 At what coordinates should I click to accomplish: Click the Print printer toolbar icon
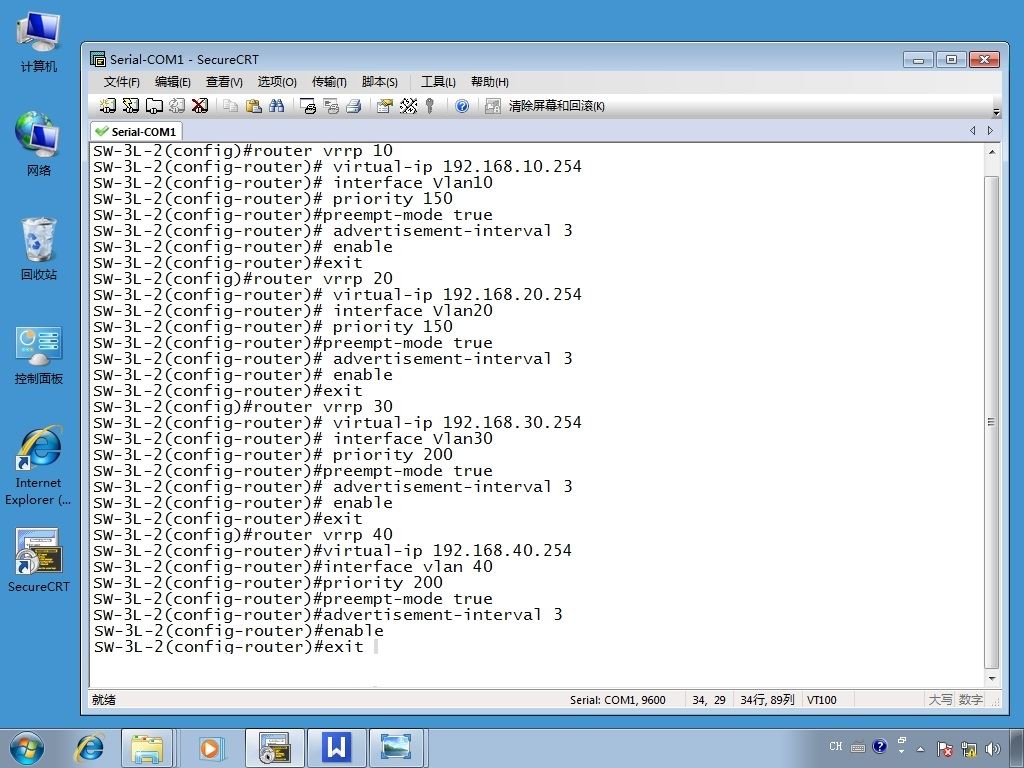click(354, 106)
